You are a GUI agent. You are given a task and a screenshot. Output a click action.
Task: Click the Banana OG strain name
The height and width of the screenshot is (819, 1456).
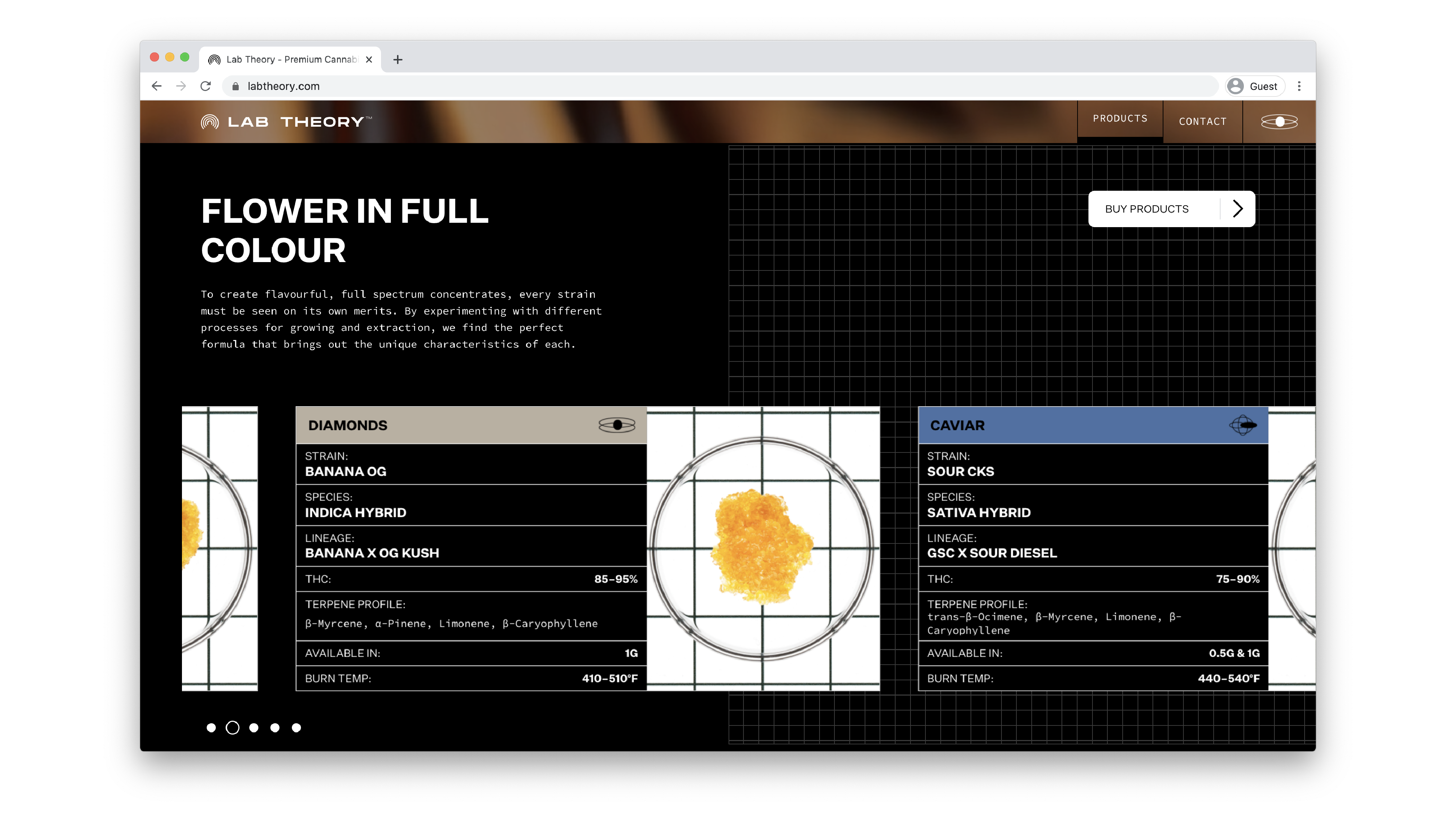[346, 471]
